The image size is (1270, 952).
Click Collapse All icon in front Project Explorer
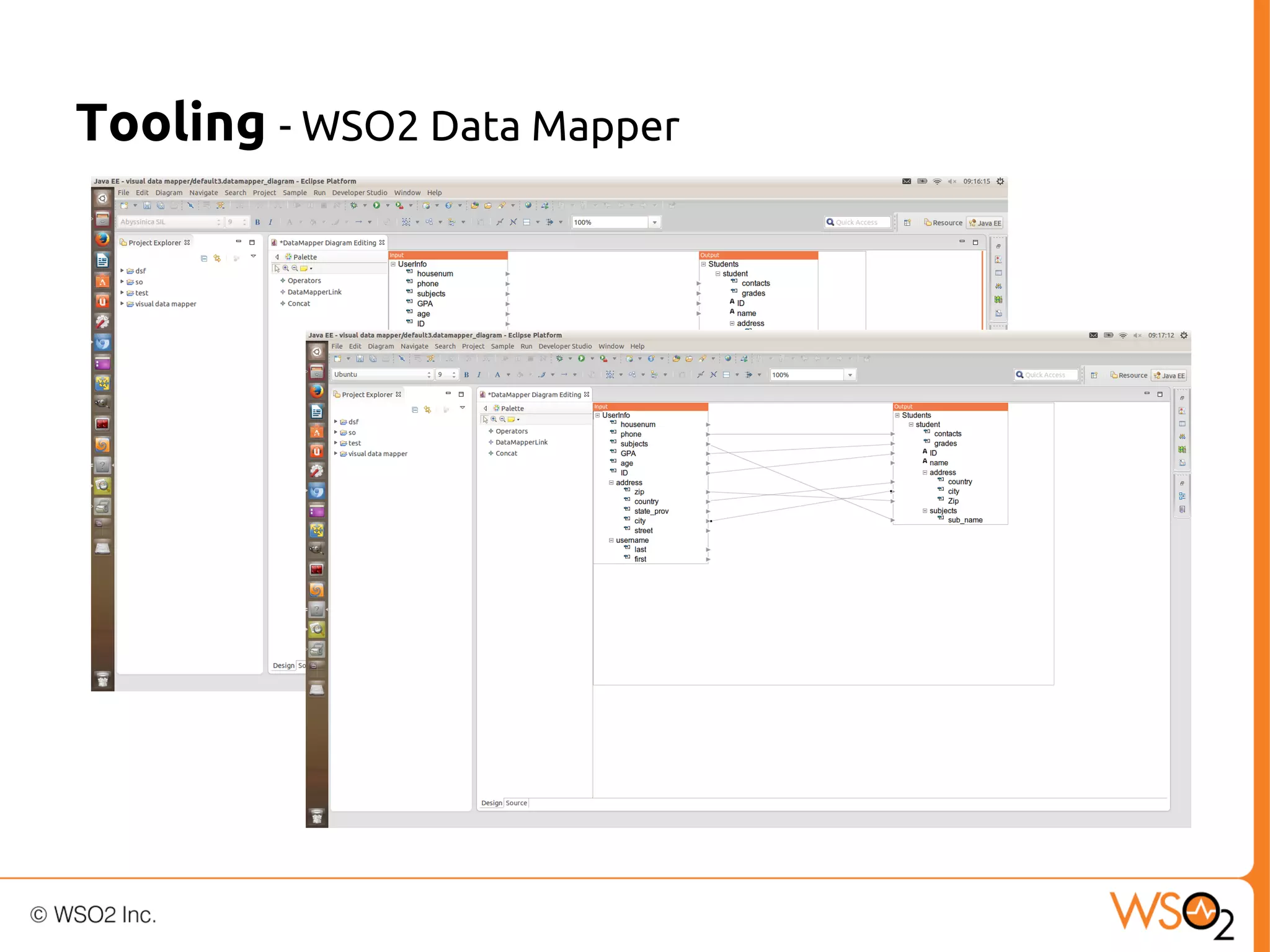[415, 409]
